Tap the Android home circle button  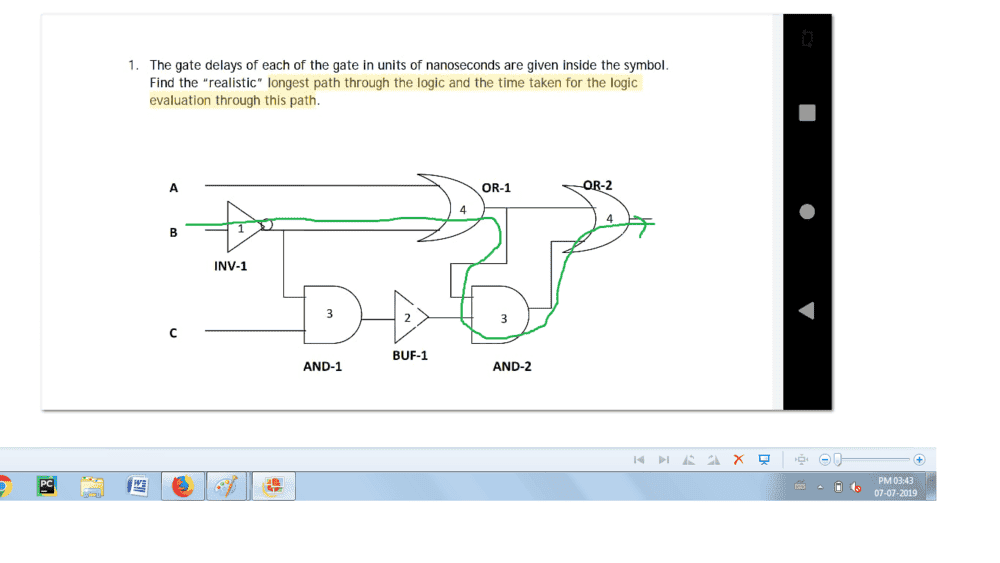point(807,212)
